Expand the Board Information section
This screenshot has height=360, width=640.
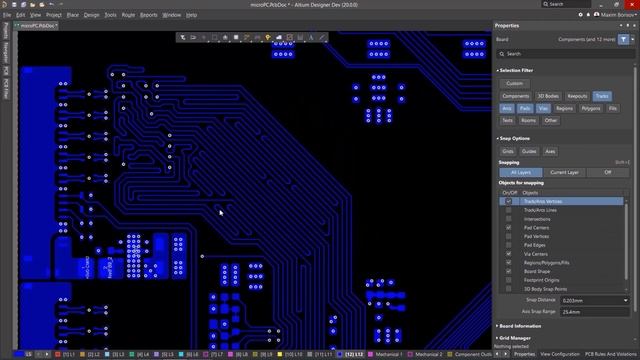click(498, 326)
